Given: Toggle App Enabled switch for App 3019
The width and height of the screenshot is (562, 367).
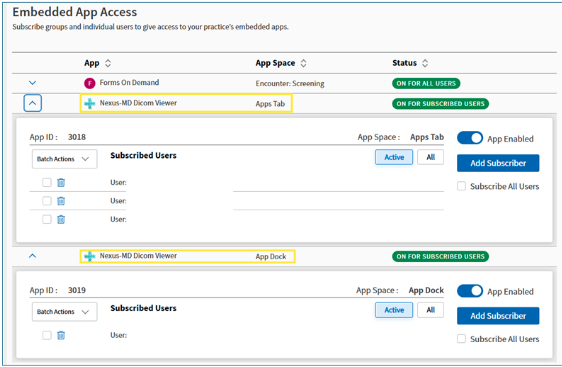Looking at the screenshot, I should click(470, 291).
